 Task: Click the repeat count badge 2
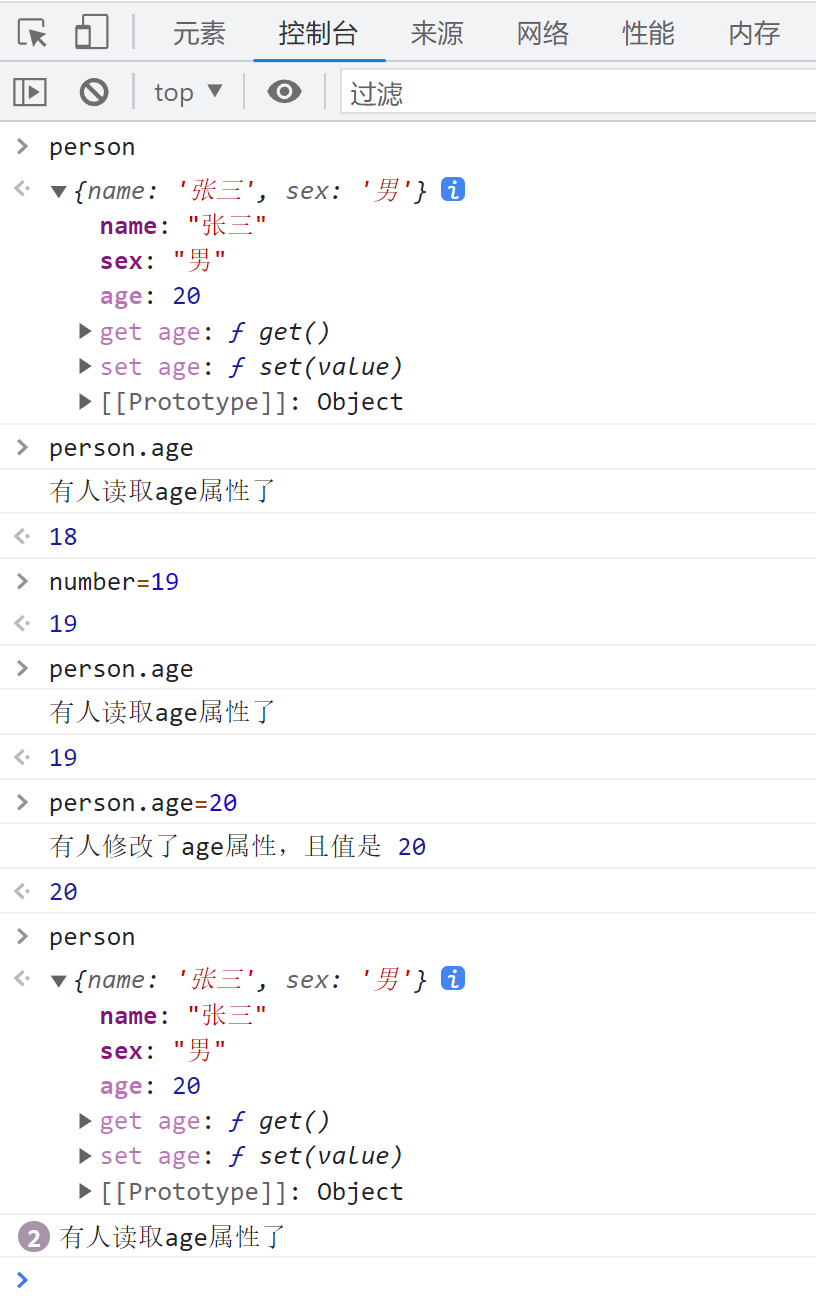click(x=34, y=1238)
